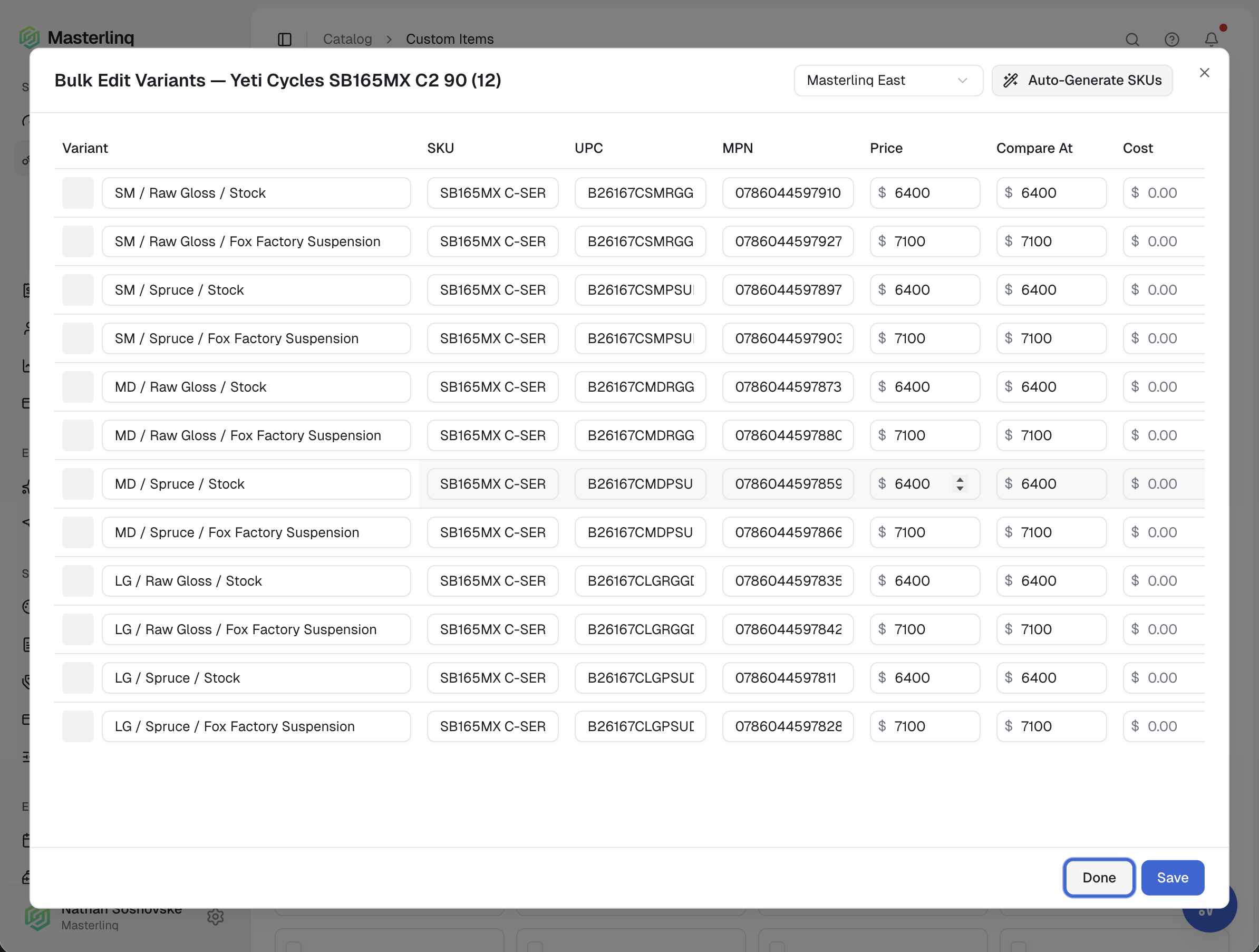Select image thumbnail for SM / Raw Gloss / Stock
The width and height of the screenshot is (1259, 952).
pyautogui.click(x=78, y=193)
